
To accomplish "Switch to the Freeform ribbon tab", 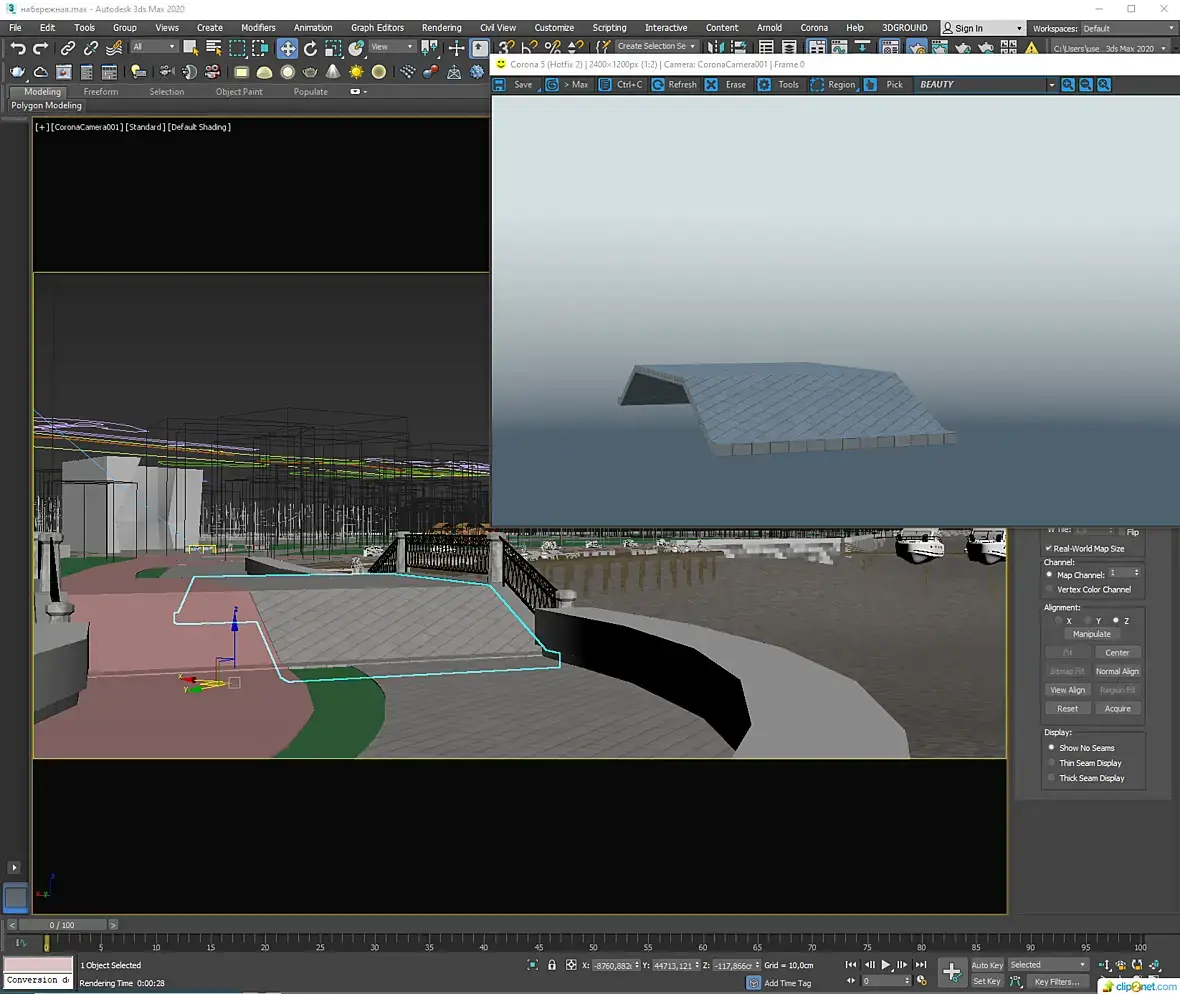I will point(101,92).
